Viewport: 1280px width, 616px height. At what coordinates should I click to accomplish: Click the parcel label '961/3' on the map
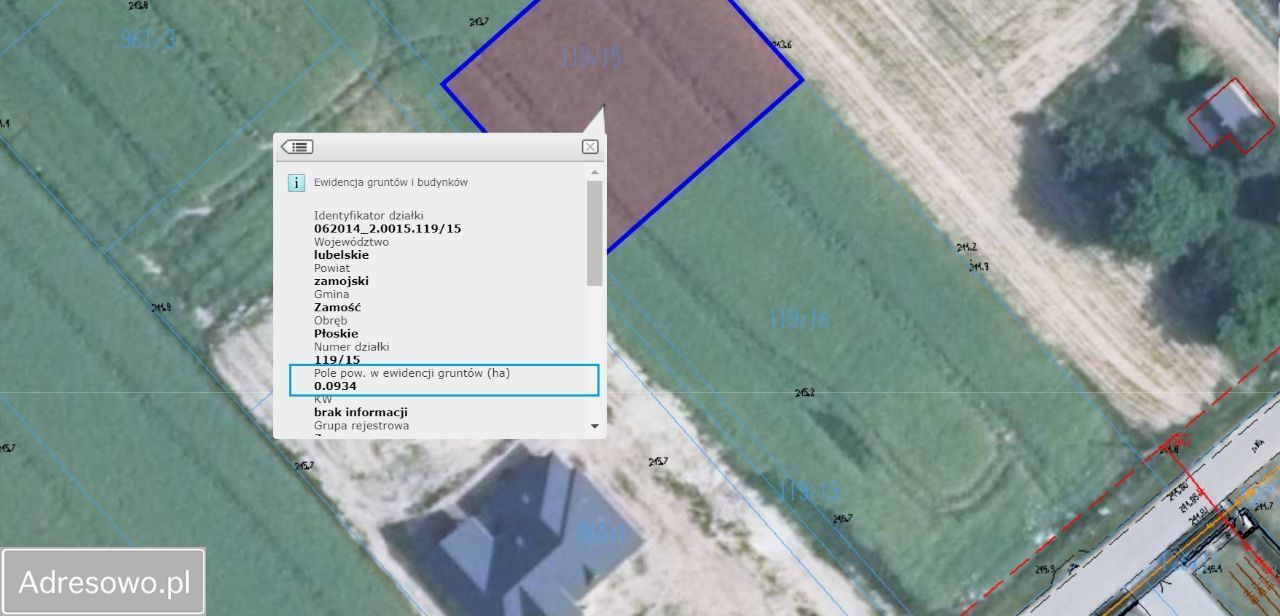click(148, 39)
